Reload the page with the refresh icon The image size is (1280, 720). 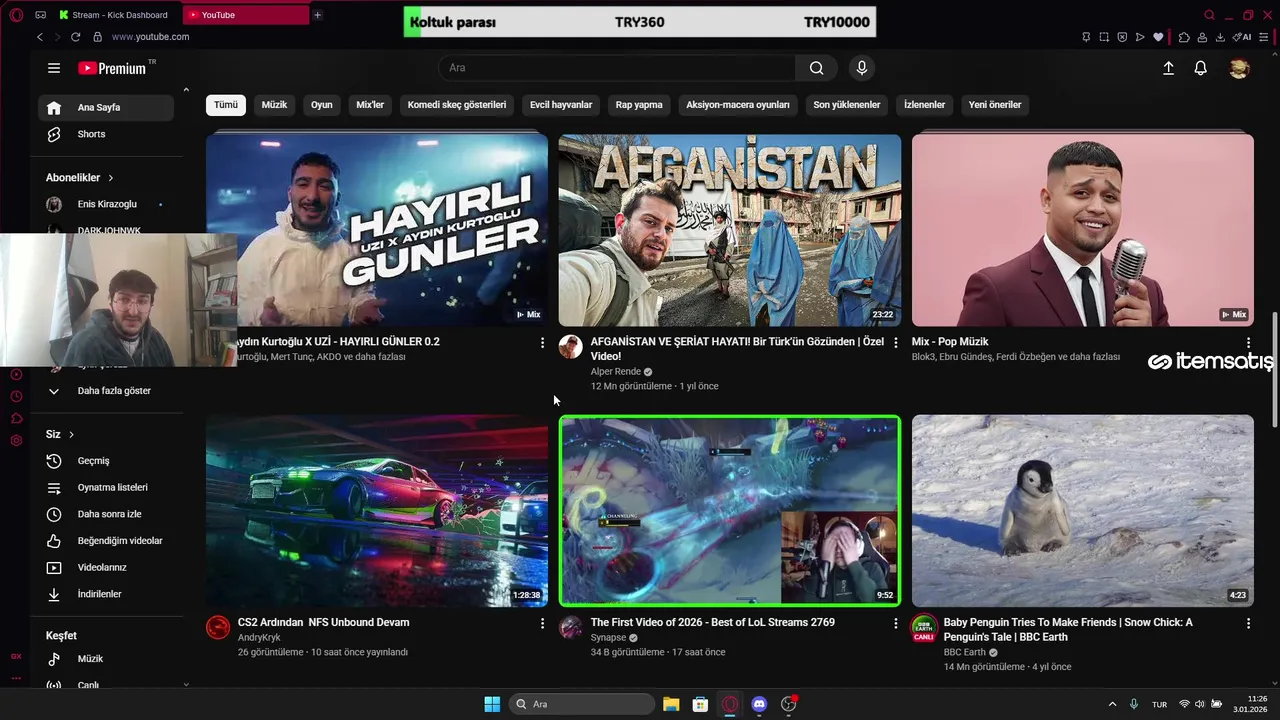click(x=75, y=37)
